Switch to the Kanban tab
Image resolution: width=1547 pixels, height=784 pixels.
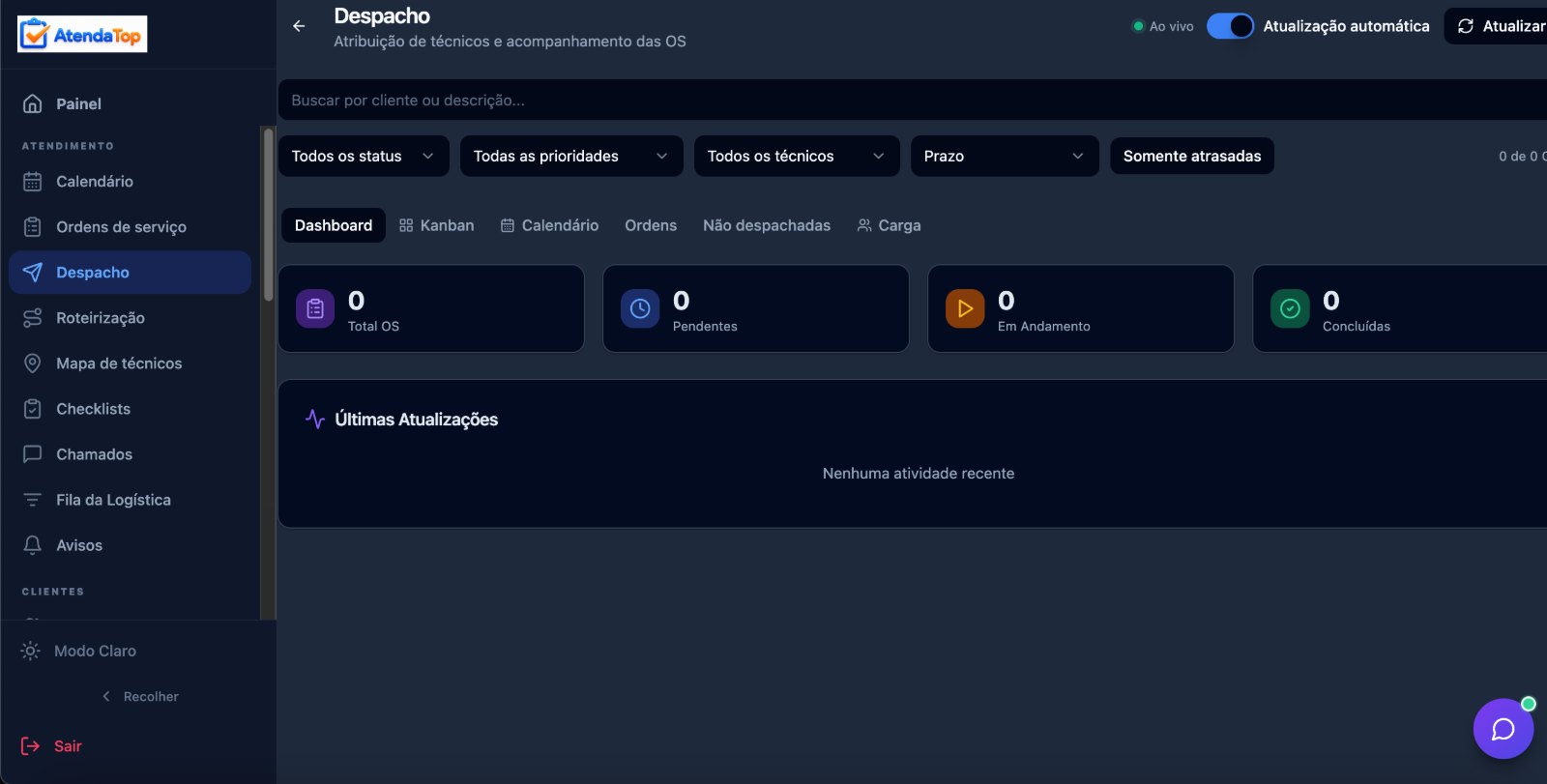tap(437, 225)
